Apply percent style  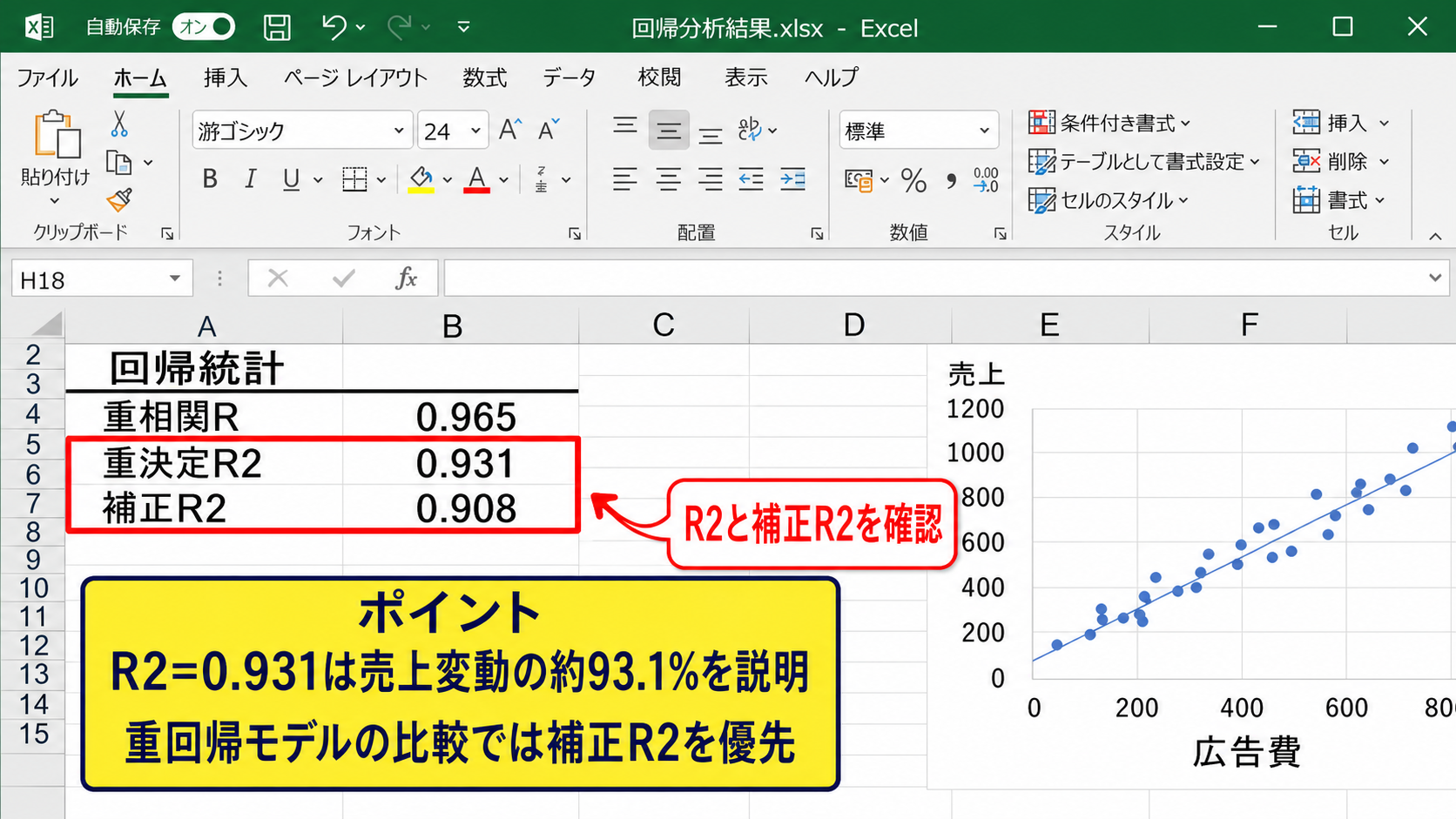(x=913, y=180)
